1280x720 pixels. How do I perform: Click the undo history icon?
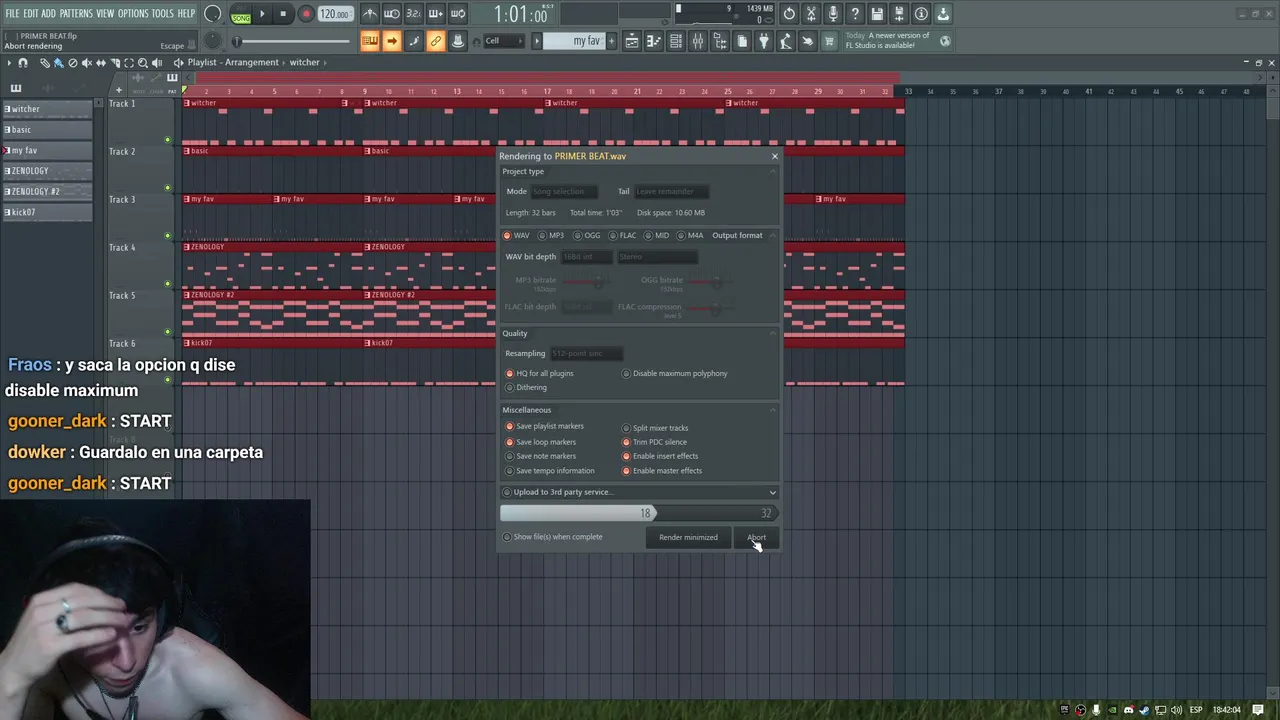pyautogui.click(x=789, y=14)
